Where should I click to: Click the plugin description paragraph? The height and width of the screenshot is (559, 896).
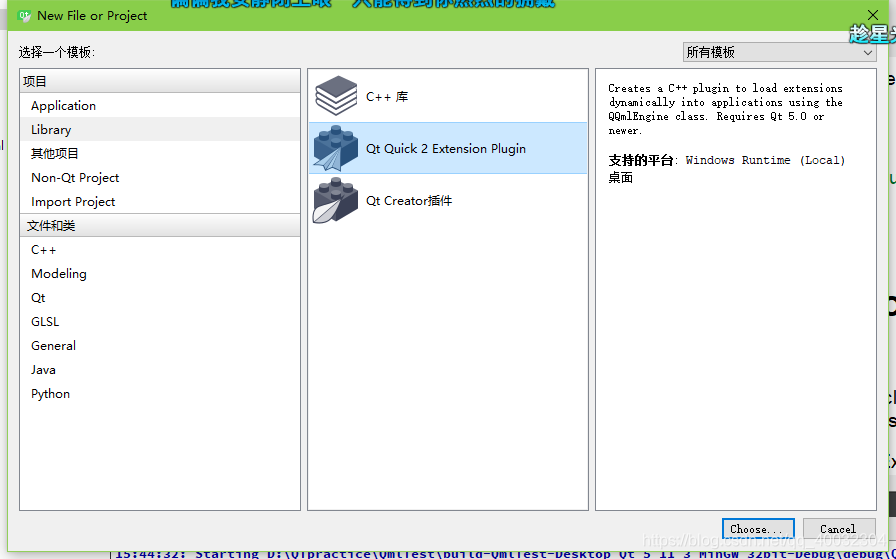[725, 109]
